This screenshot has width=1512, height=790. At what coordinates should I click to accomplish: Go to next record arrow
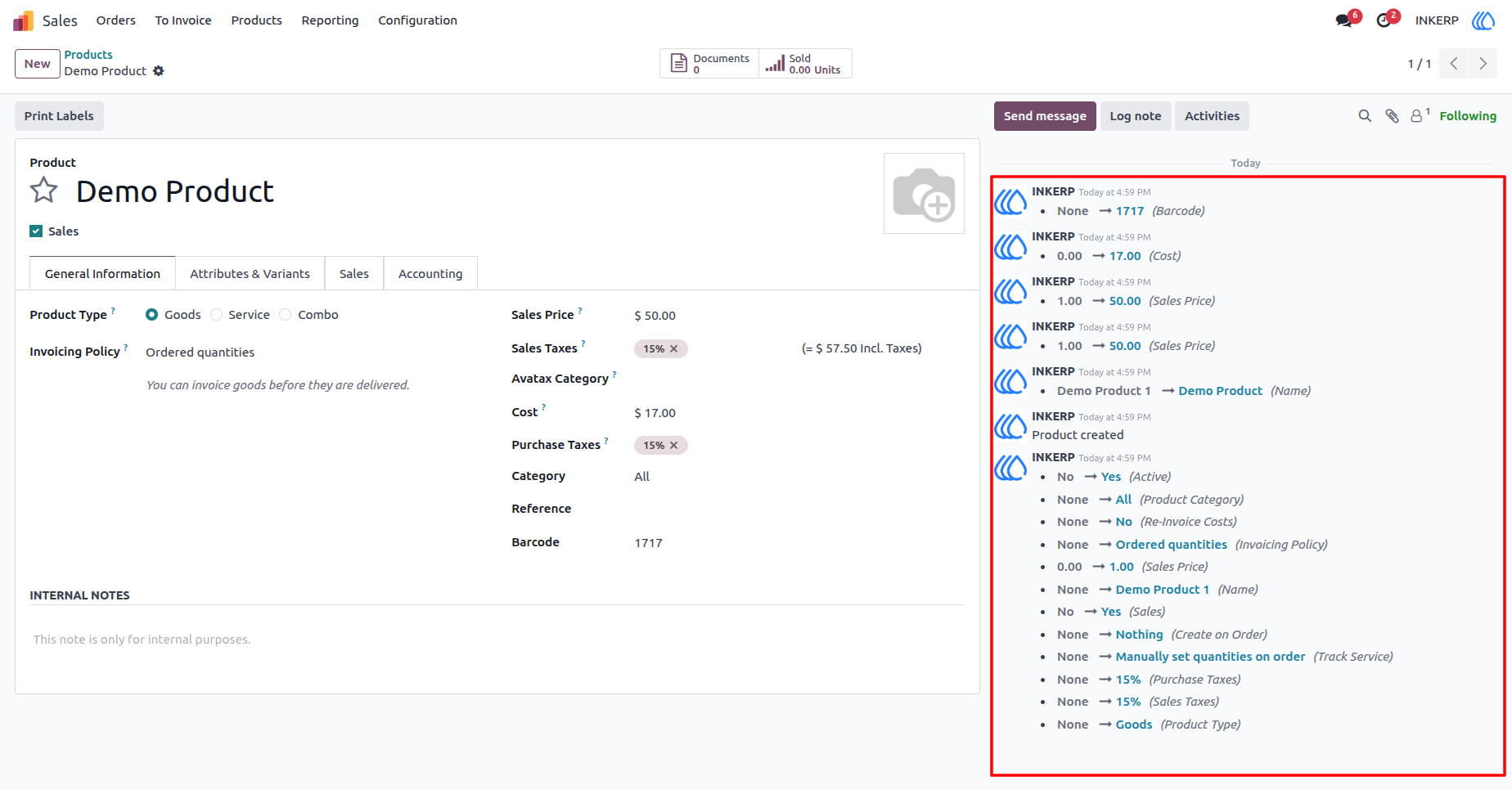[x=1483, y=64]
